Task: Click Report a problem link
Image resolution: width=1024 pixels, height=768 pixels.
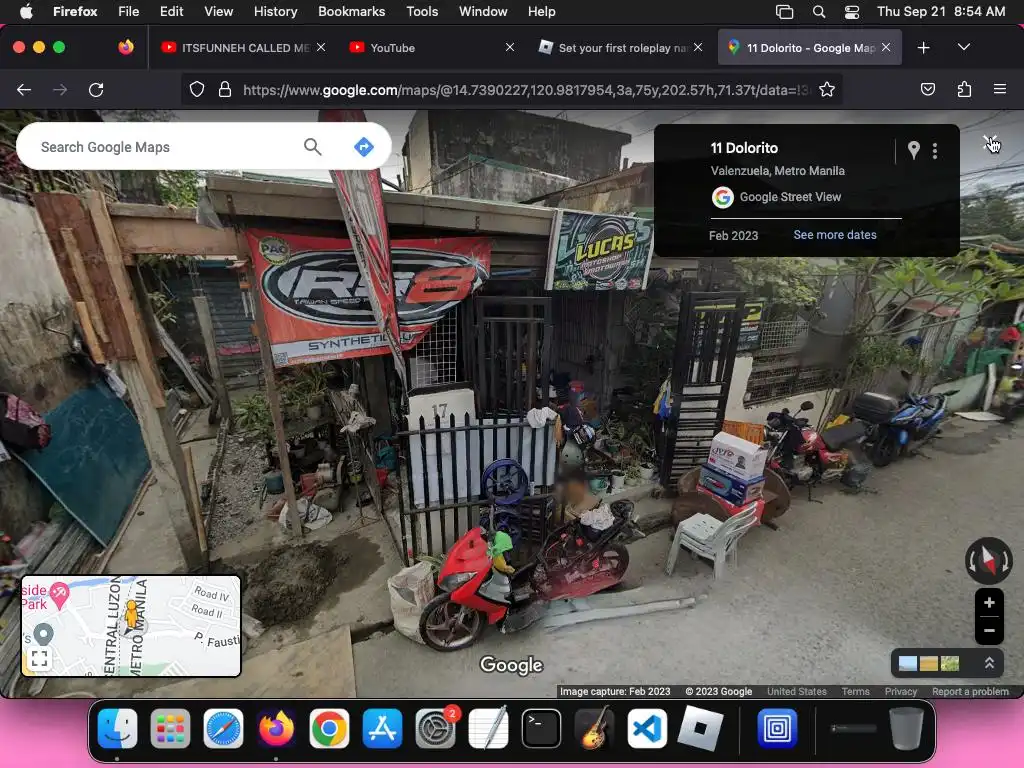Action: (970, 692)
